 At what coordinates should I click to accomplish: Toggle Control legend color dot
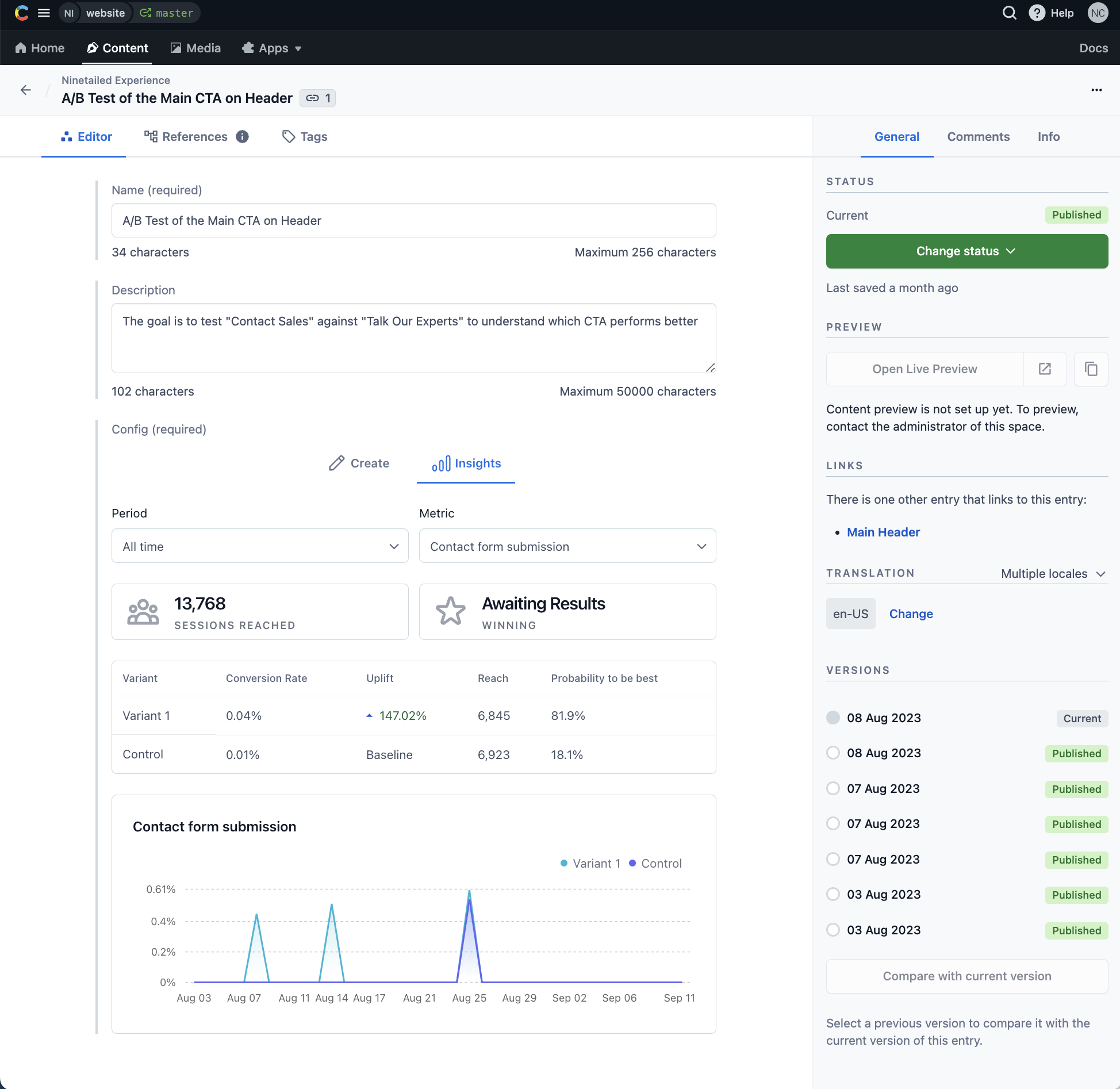(x=632, y=864)
